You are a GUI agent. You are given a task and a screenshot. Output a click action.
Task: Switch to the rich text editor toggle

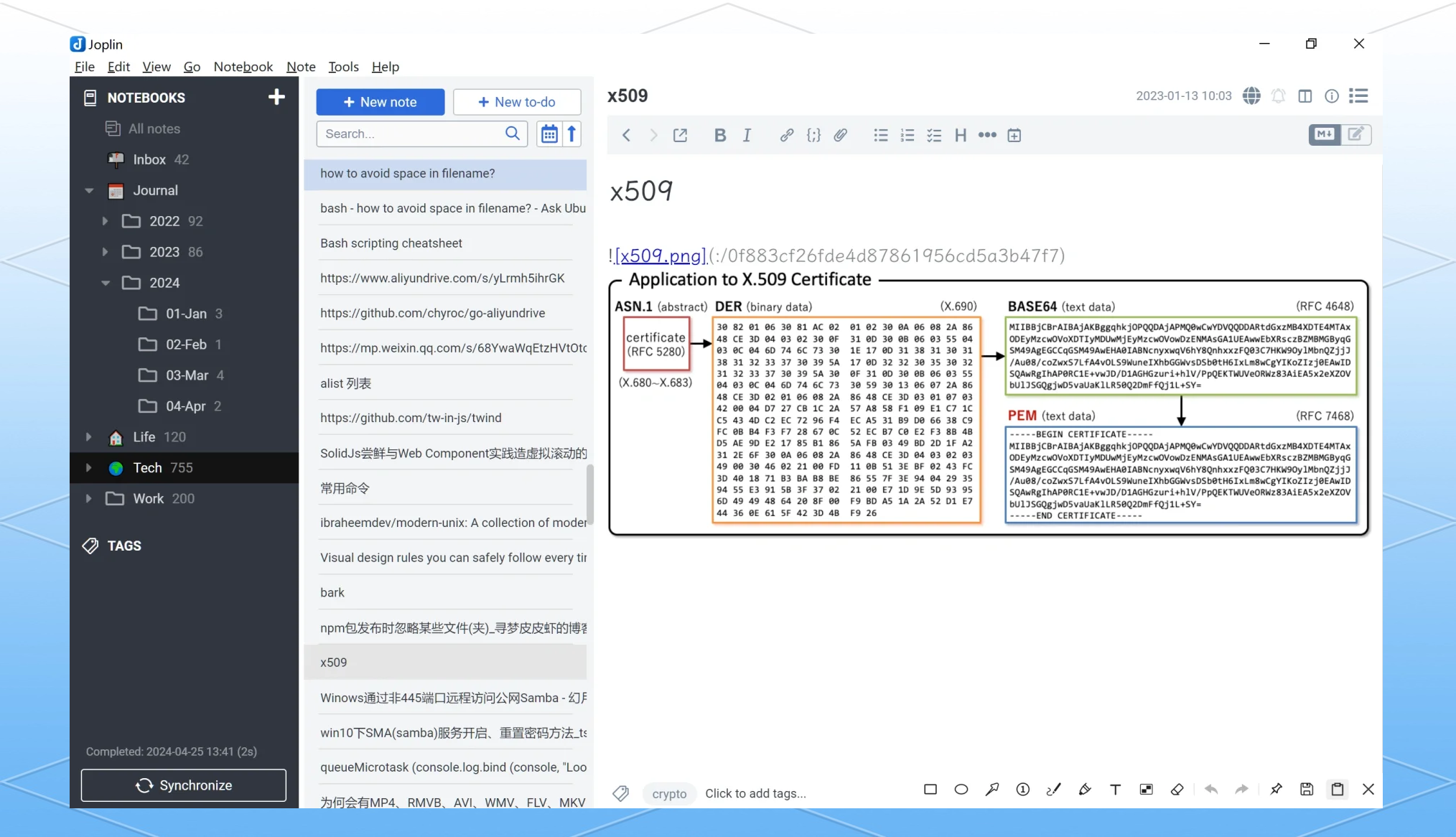pos(1355,134)
